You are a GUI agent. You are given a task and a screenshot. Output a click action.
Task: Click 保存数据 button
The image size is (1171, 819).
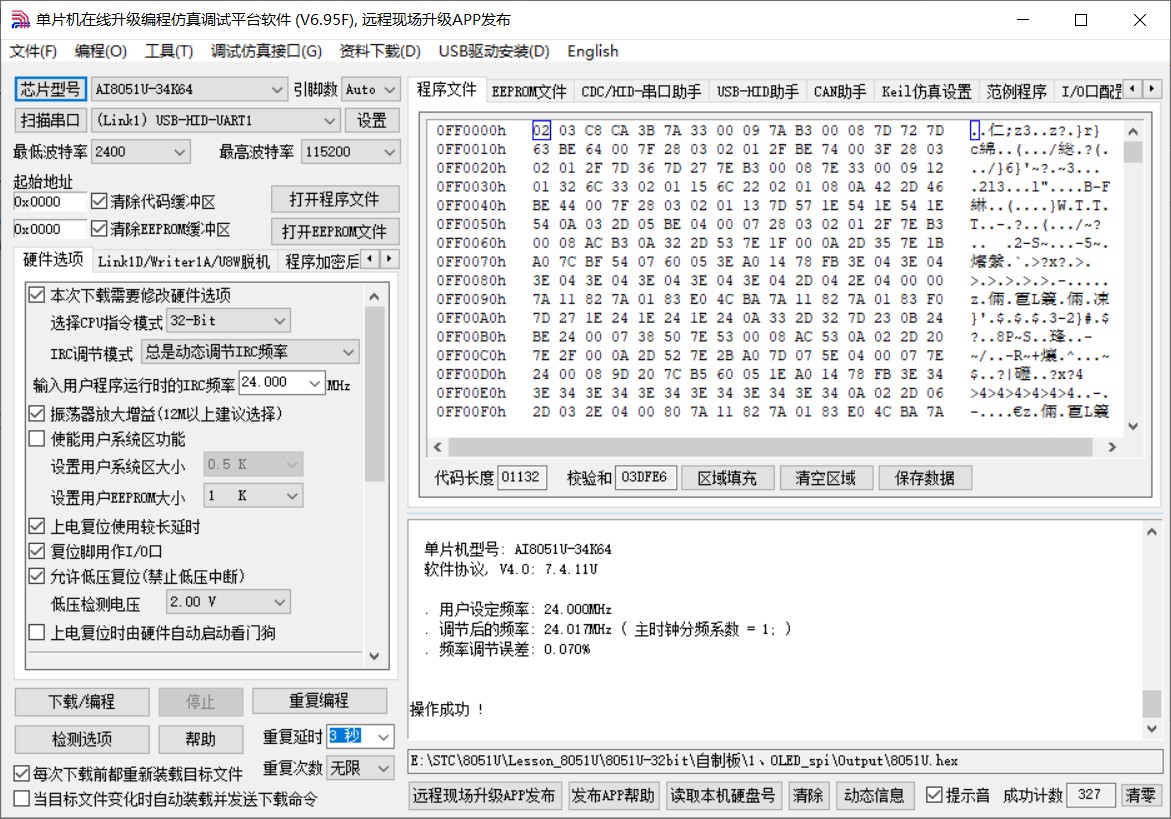tap(925, 478)
